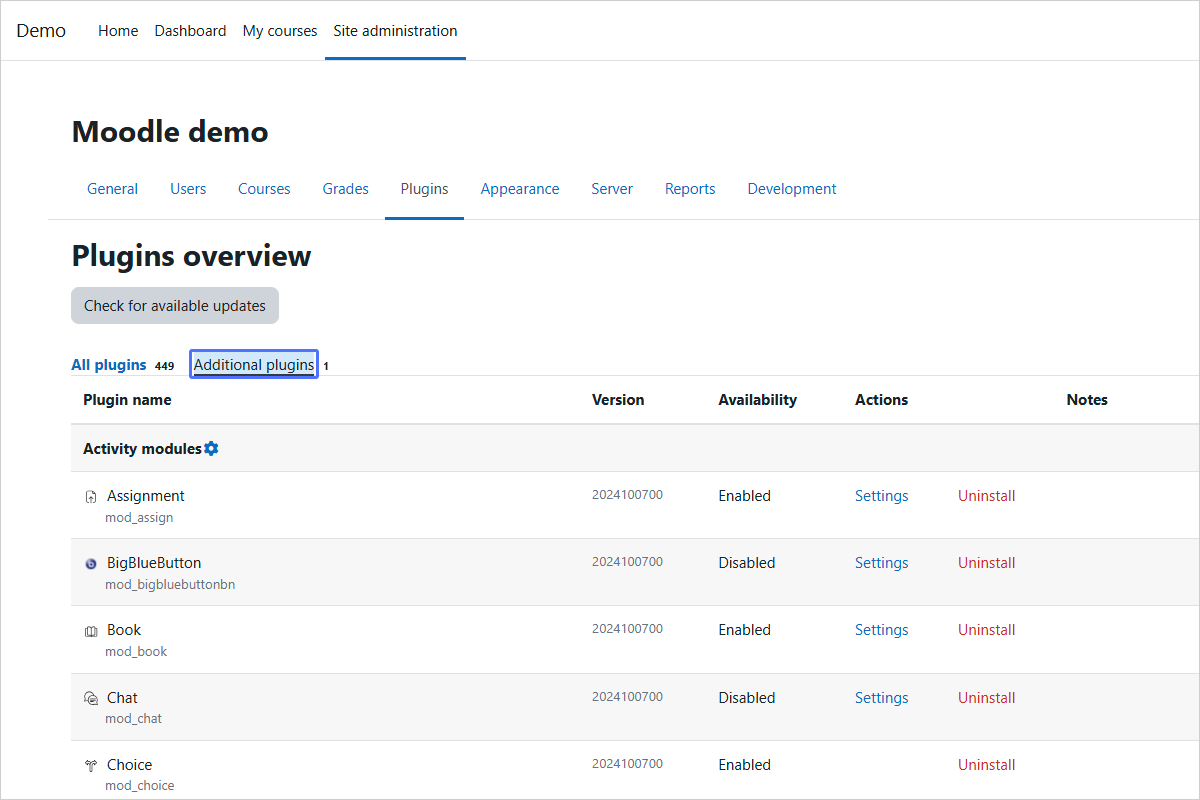Click mod_book component text
Screen dimensions: 1200x800
pos(136,652)
